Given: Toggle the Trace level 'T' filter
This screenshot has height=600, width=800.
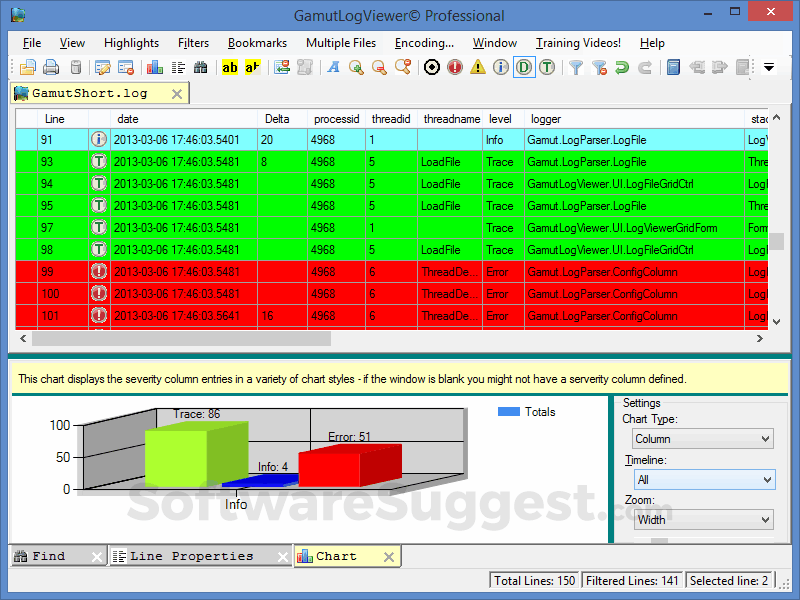Looking at the screenshot, I should pos(546,67).
